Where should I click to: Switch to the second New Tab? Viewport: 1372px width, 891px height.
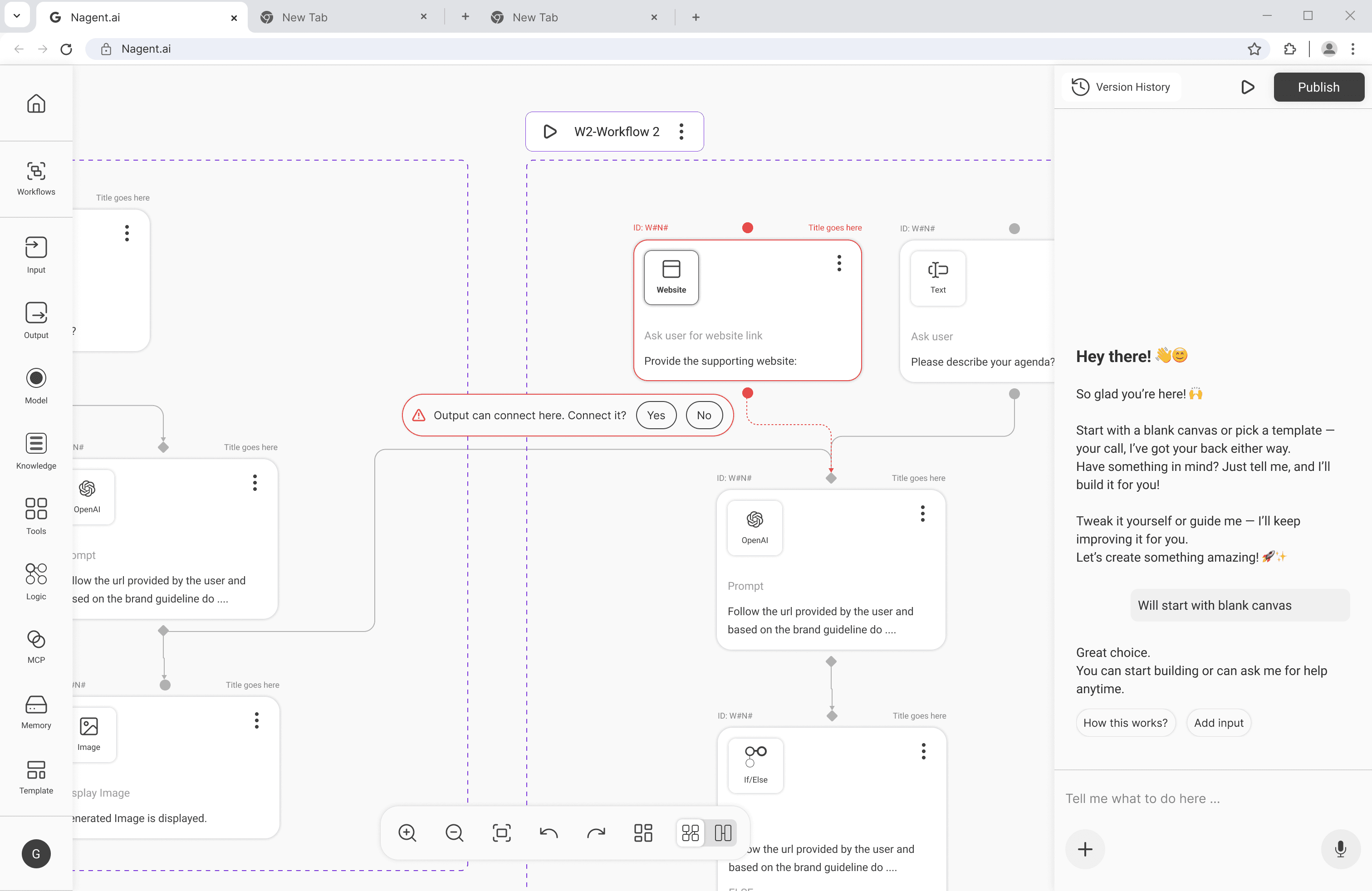[x=534, y=17]
